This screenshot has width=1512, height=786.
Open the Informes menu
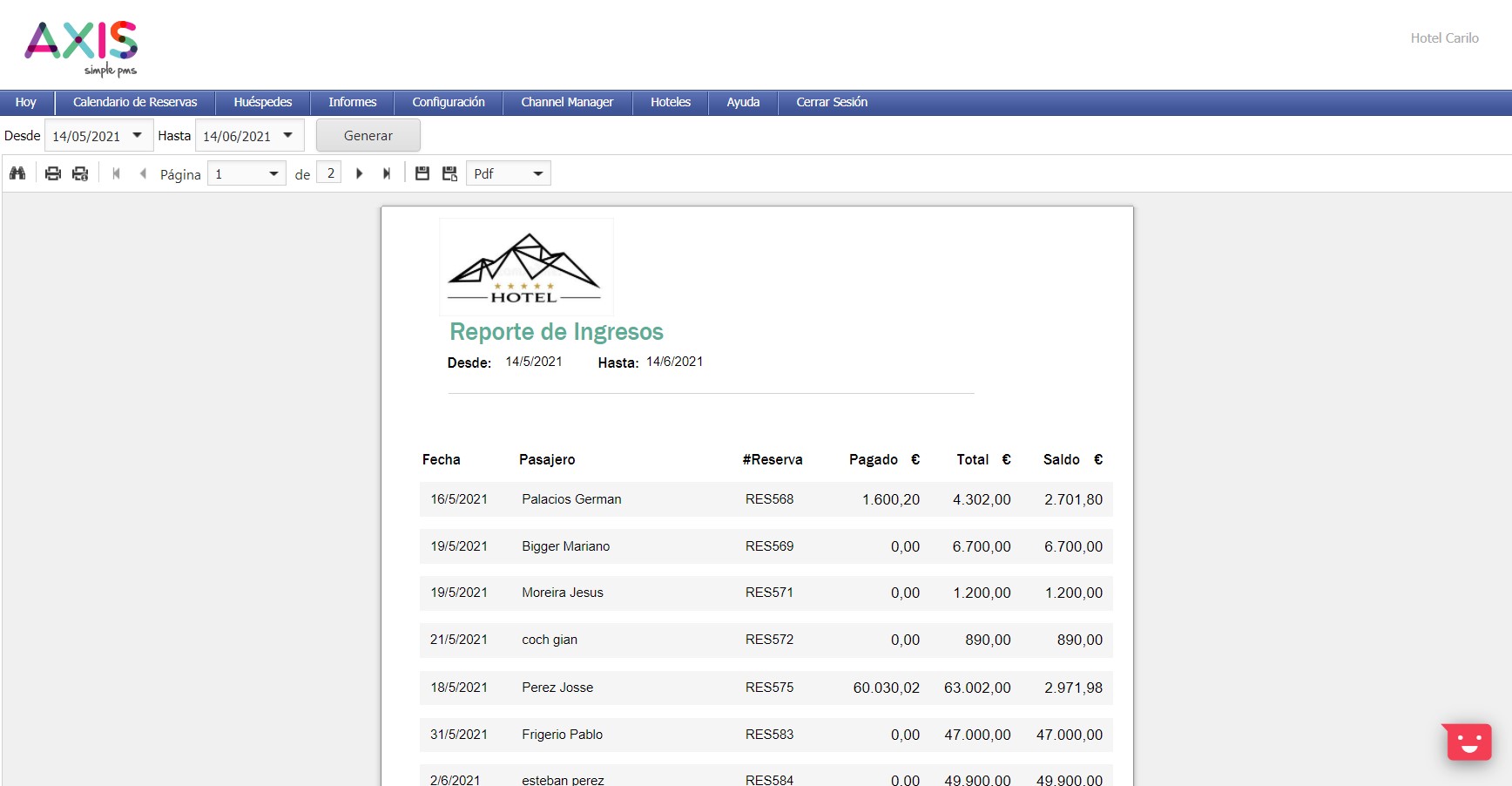coord(352,102)
